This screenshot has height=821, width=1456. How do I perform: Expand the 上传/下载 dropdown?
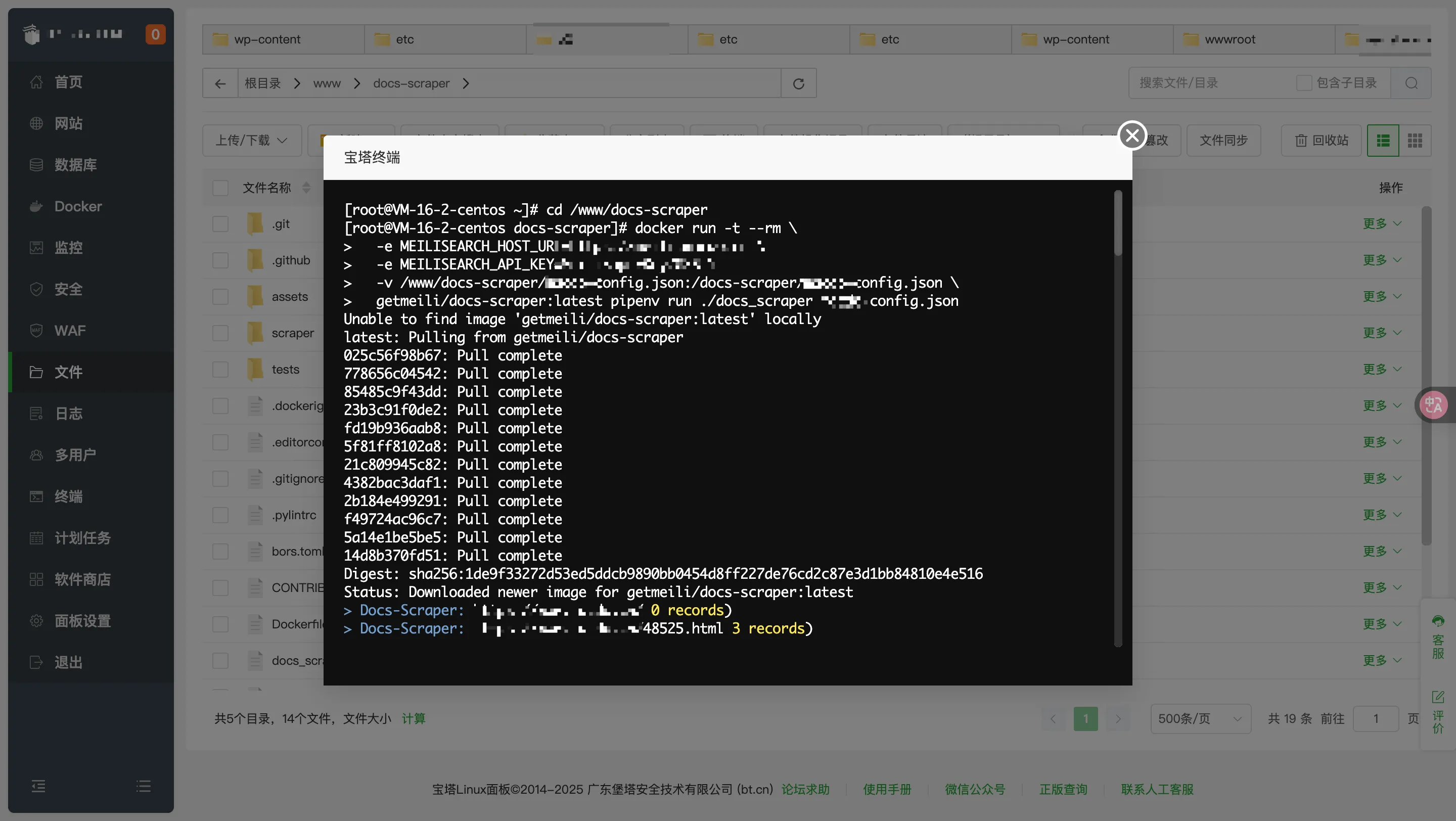tap(252, 140)
